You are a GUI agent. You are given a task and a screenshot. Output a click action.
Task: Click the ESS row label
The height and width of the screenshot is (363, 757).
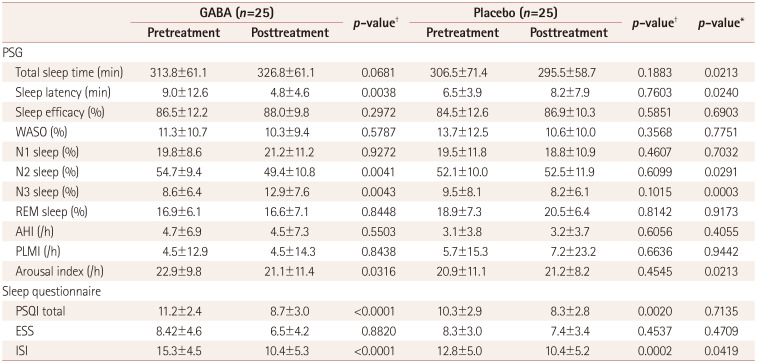23,331
